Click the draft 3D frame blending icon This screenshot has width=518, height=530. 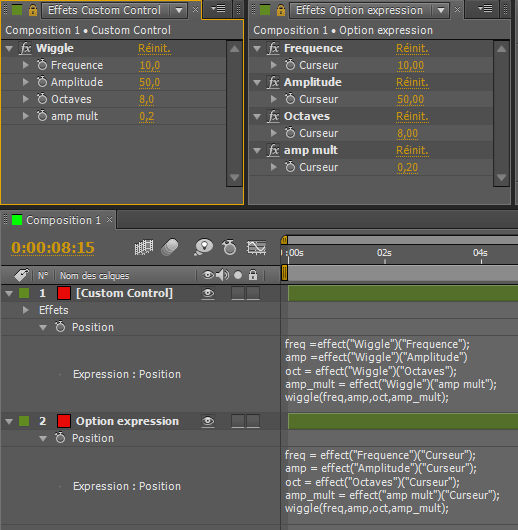(x=144, y=247)
